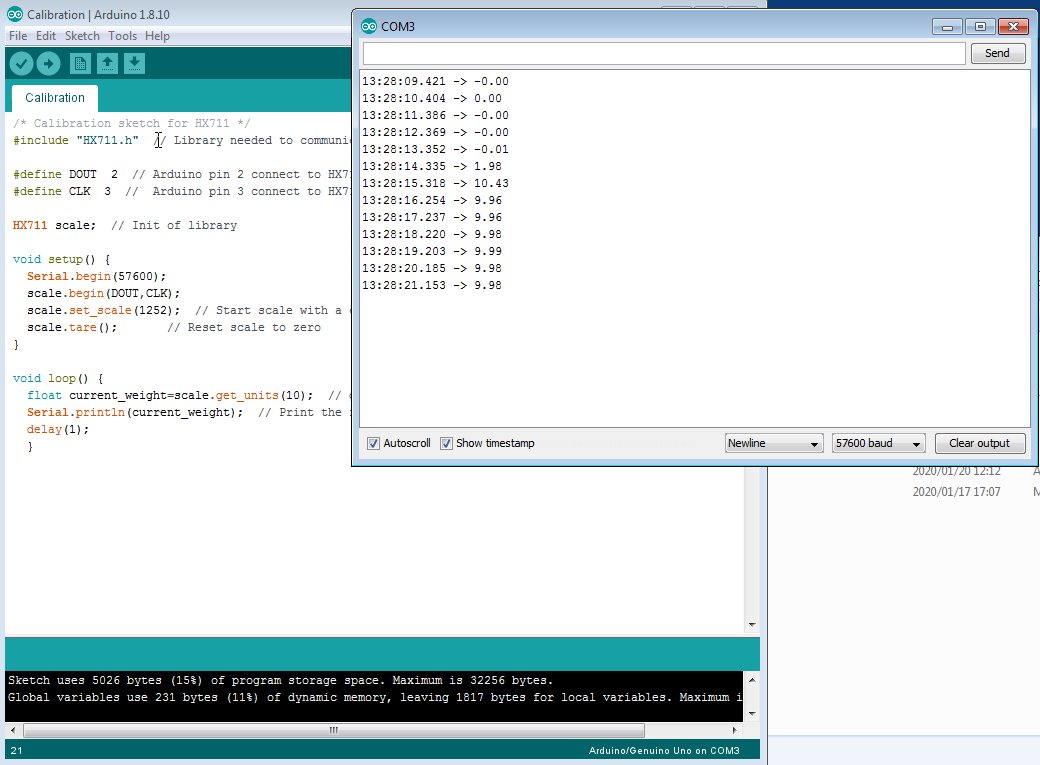The image size is (1040, 765).
Task: Click the serial line timestamped 13:28:21.153
Action: point(432,285)
